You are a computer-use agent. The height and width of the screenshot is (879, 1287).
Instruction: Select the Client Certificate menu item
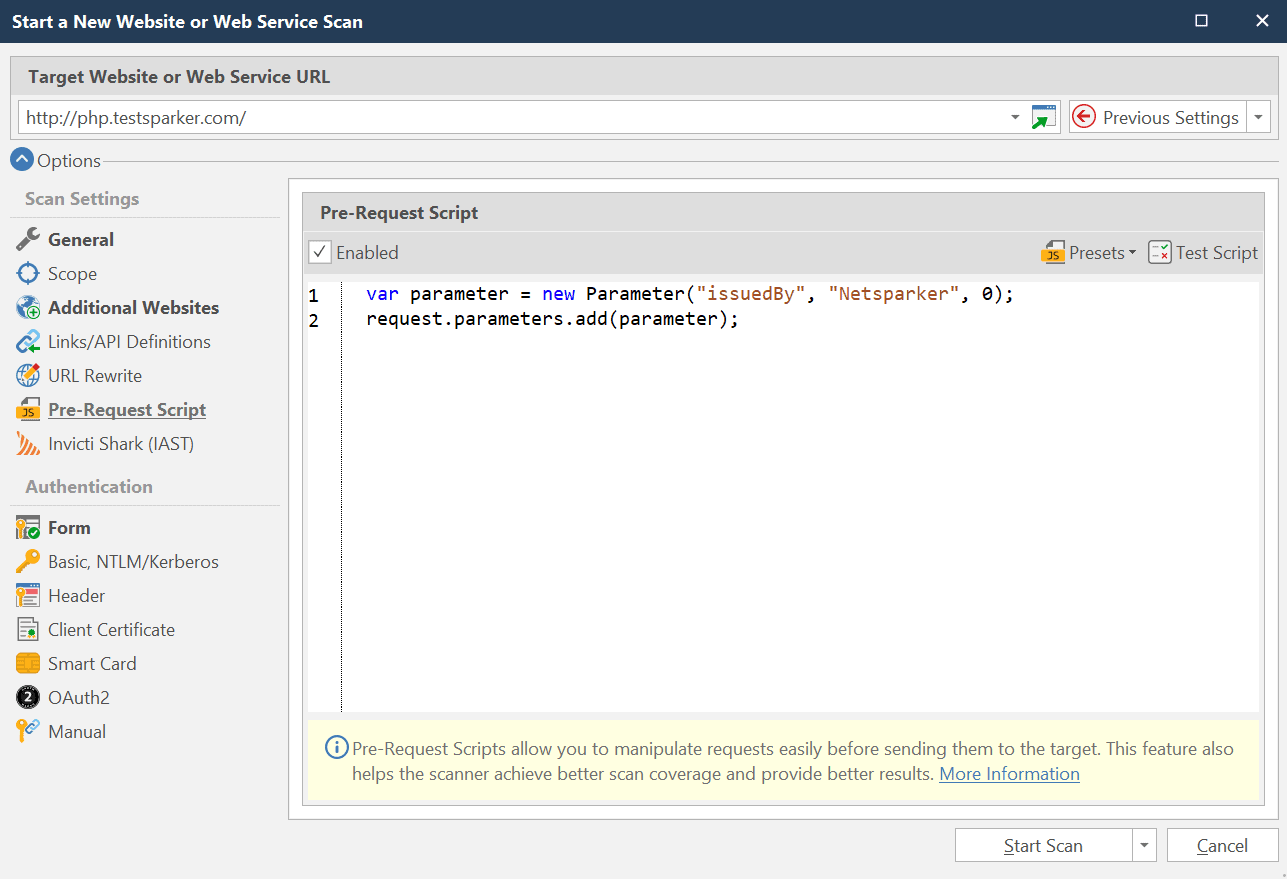[x=111, y=630]
